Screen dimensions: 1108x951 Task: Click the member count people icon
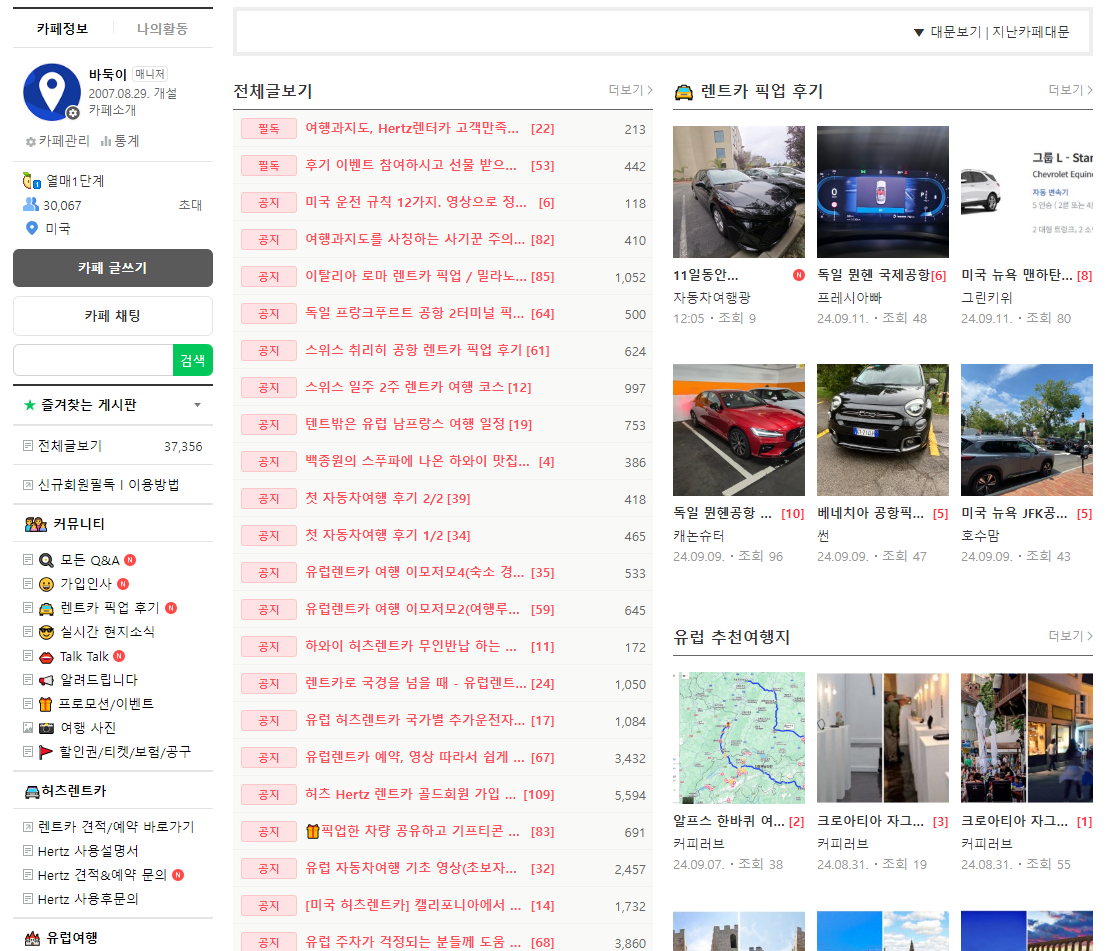pyautogui.click(x=31, y=205)
